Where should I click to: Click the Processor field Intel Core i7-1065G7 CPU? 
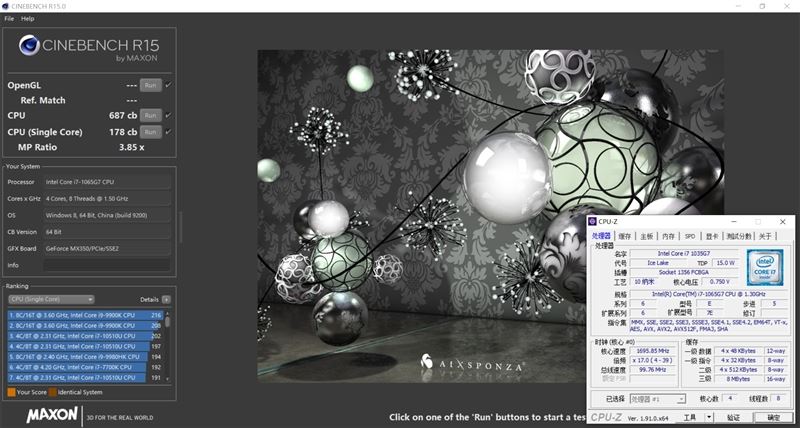coord(107,182)
